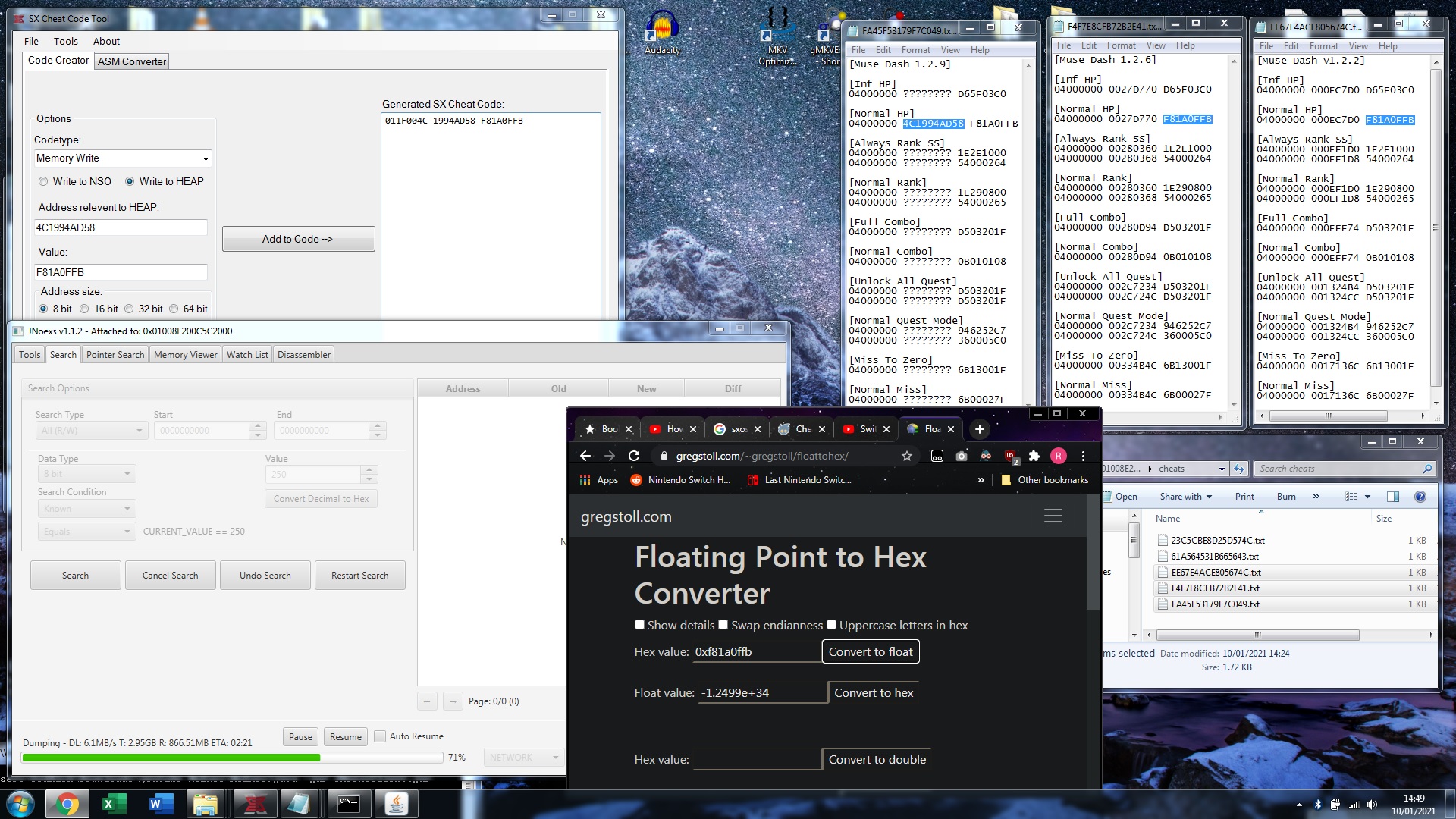Screen dimensions: 1456x819
Task: Open the Pointer Search tab in JNoexs
Action: 115,355
